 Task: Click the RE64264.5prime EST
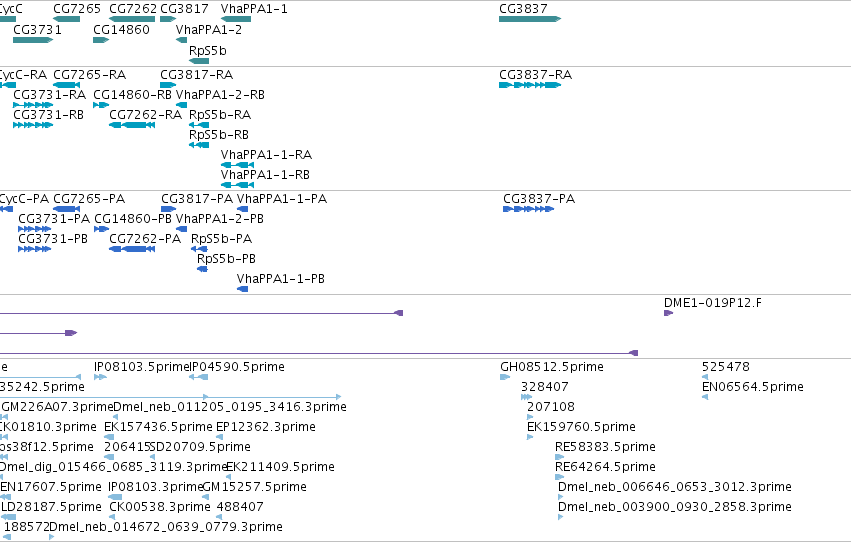[560, 477]
